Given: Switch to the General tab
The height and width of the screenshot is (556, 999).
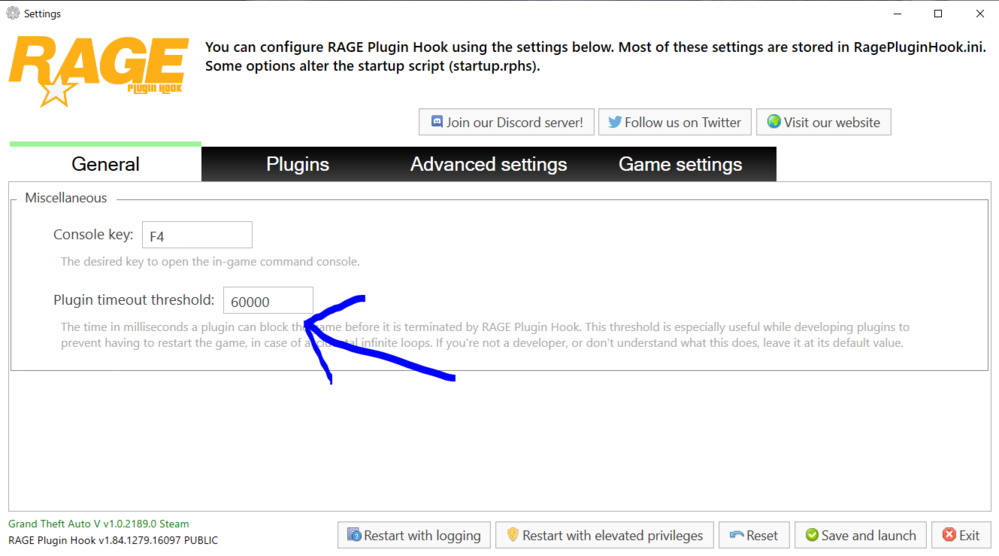Looking at the screenshot, I should (x=105, y=164).
